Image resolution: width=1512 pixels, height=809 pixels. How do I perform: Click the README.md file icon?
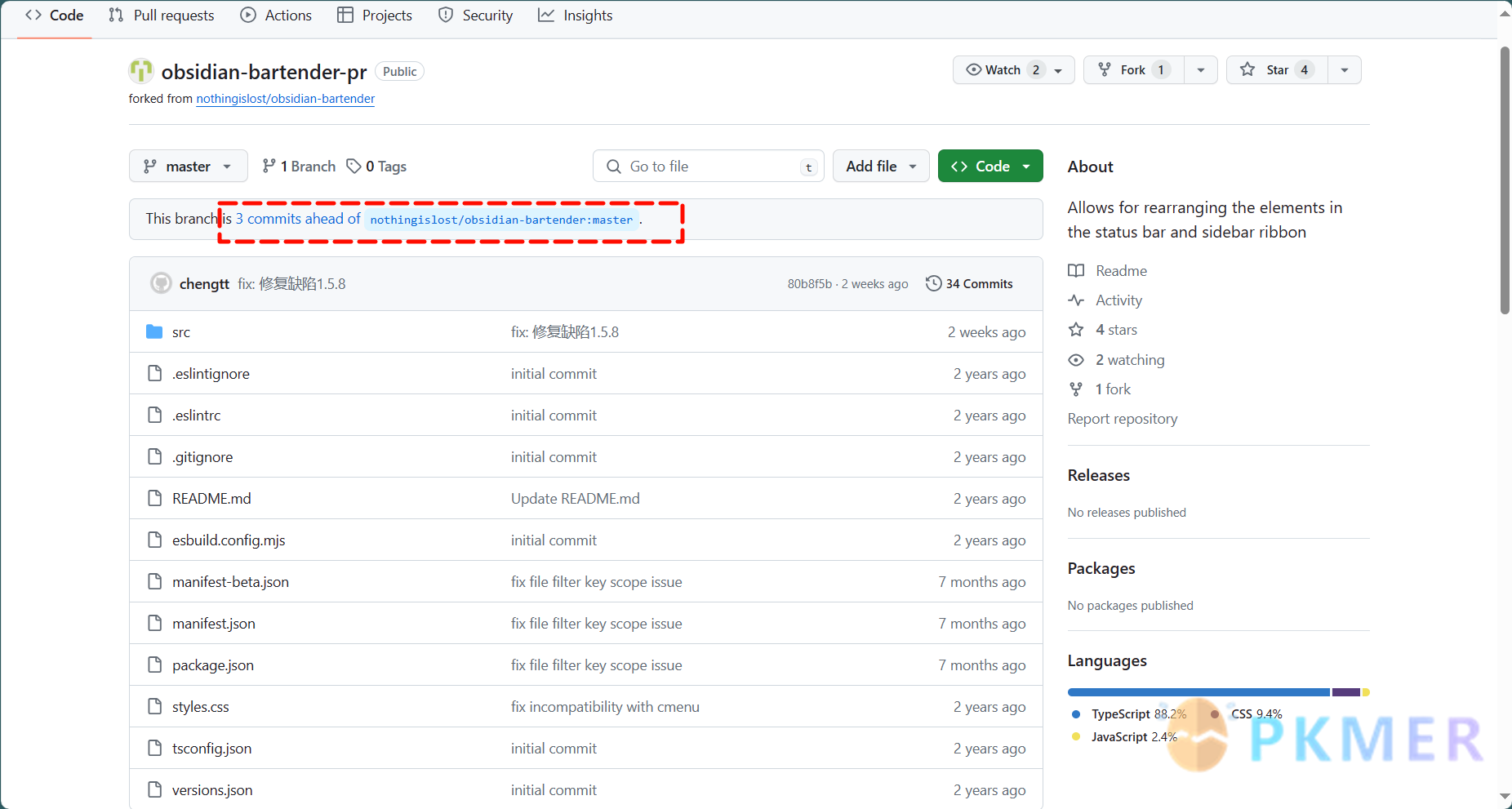click(154, 498)
